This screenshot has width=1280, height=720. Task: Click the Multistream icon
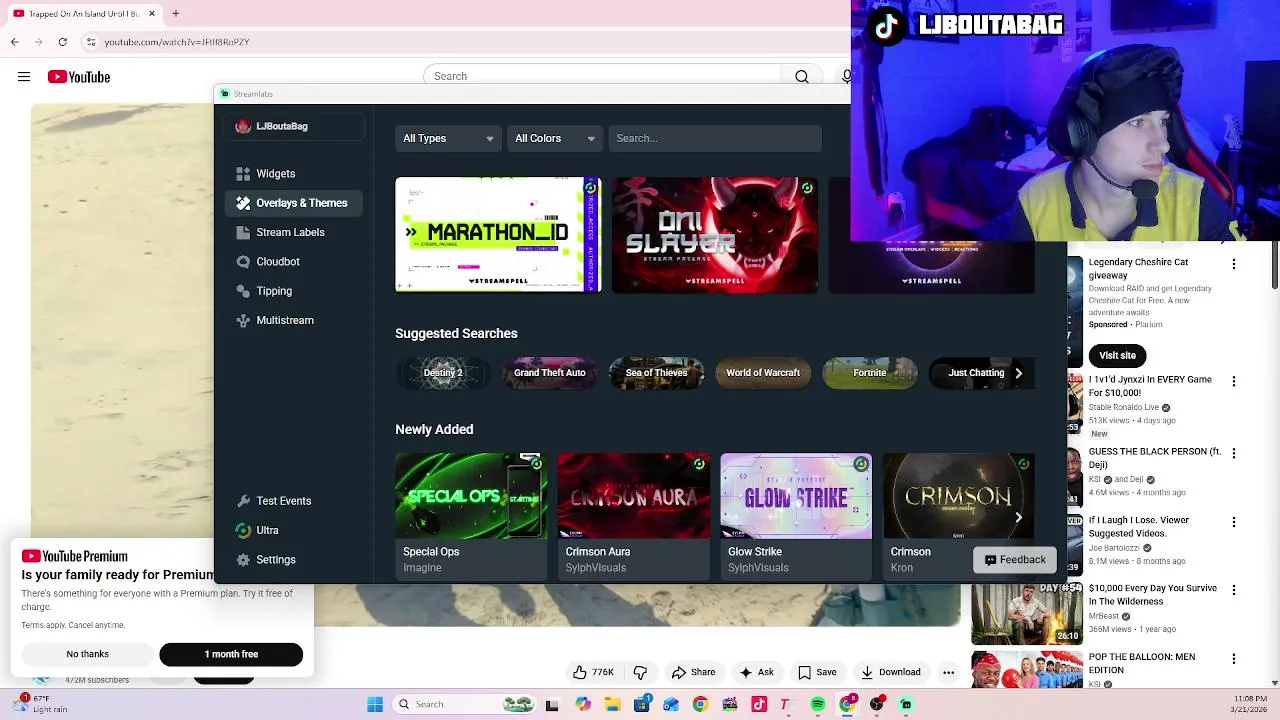tap(243, 320)
